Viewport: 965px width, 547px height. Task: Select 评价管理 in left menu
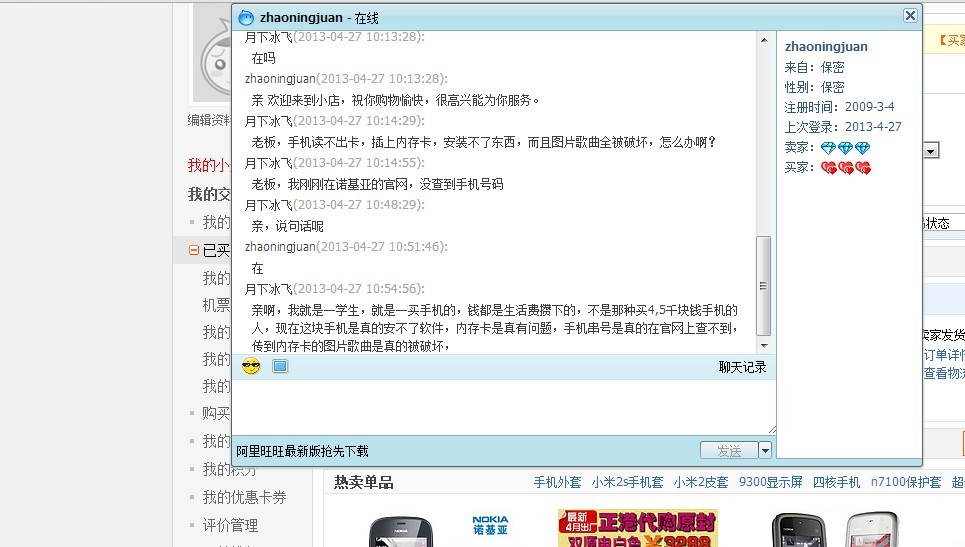click(230, 525)
